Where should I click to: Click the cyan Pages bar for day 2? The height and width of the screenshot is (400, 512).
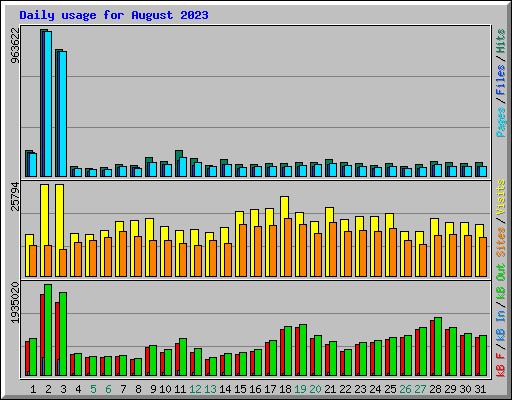(48, 104)
